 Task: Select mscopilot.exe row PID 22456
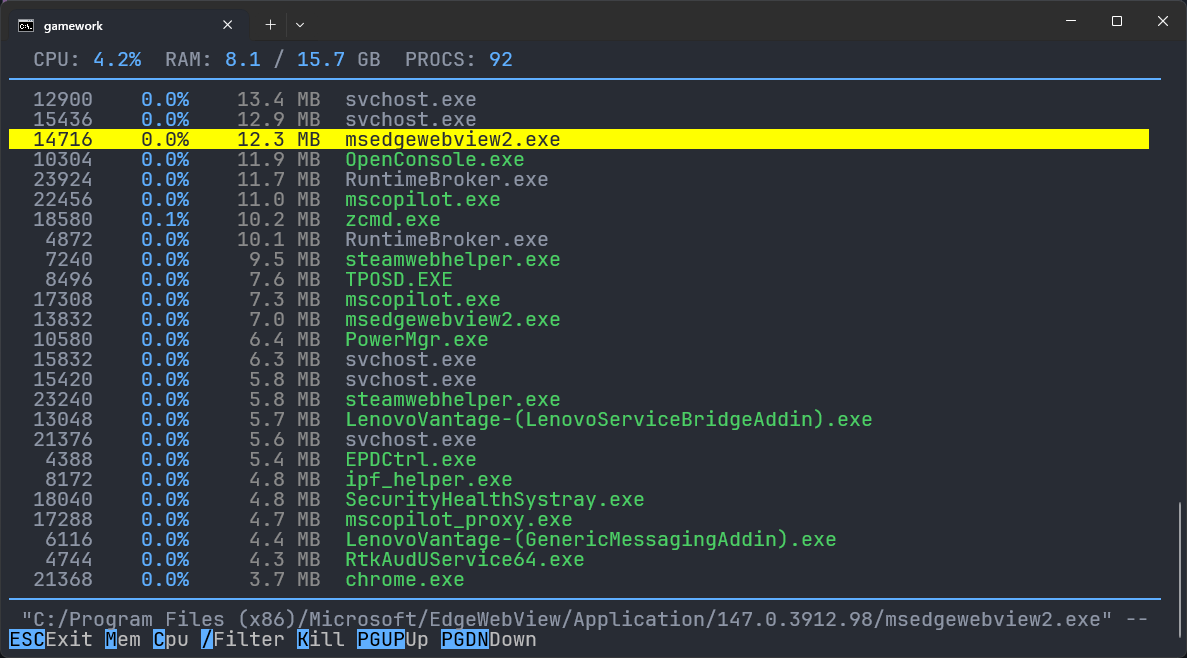click(578, 200)
